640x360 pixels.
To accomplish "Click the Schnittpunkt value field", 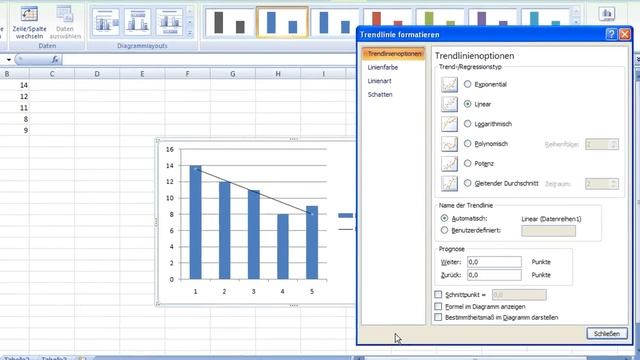I will tap(519, 295).
